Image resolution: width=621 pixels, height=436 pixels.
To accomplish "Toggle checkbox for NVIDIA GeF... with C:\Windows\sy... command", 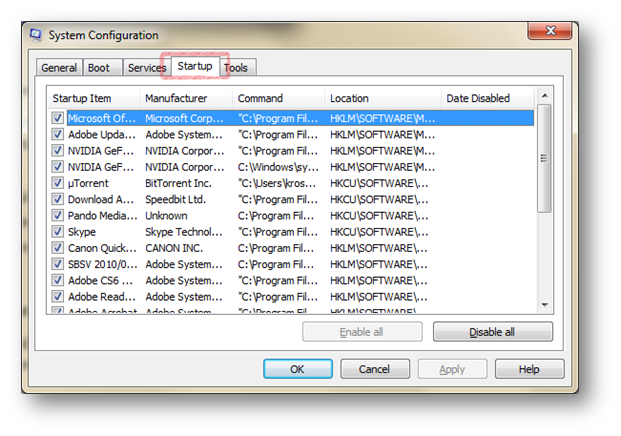I will click(x=57, y=167).
